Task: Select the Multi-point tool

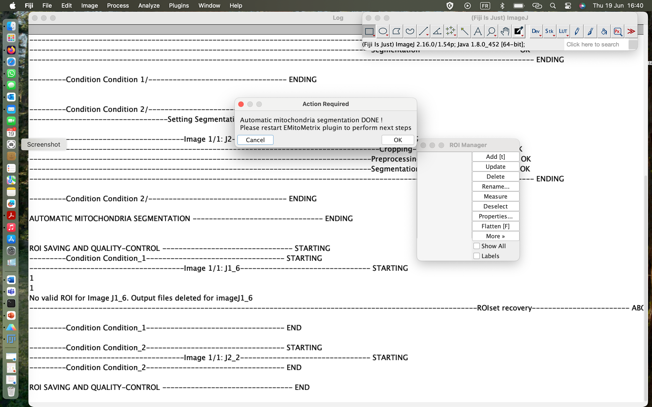Action: tap(450, 31)
